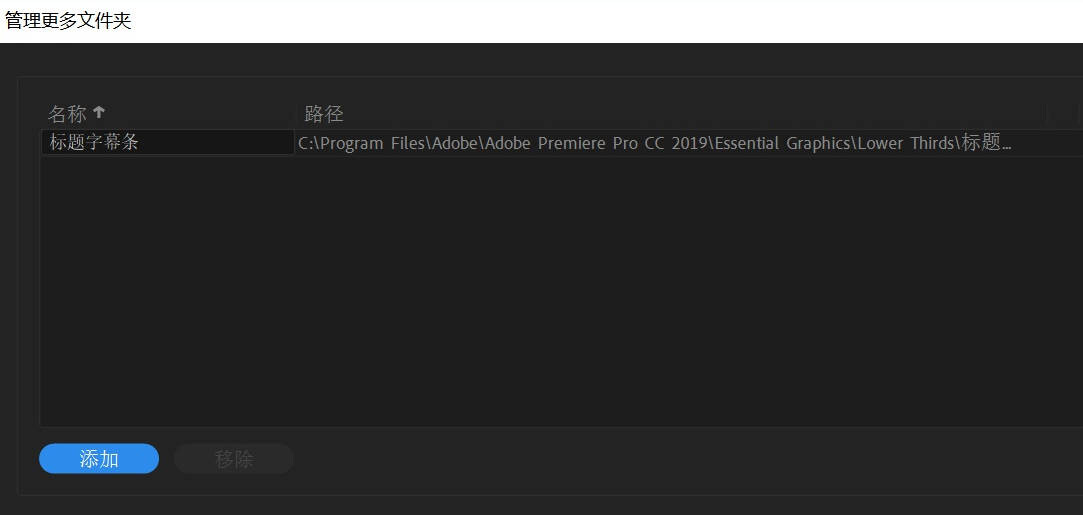Click the truncated ellipsis ending the path
Viewport: 1083px width, 515px height.
[x=1006, y=147]
